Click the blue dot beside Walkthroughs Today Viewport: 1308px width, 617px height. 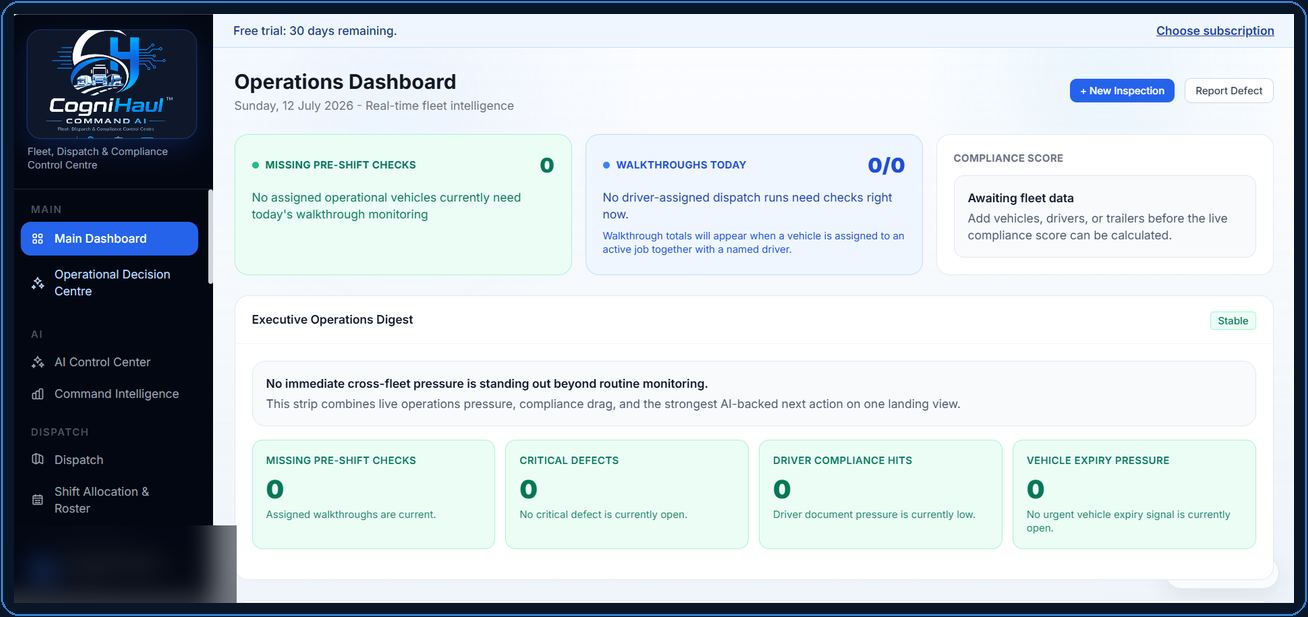click(606, 165)
